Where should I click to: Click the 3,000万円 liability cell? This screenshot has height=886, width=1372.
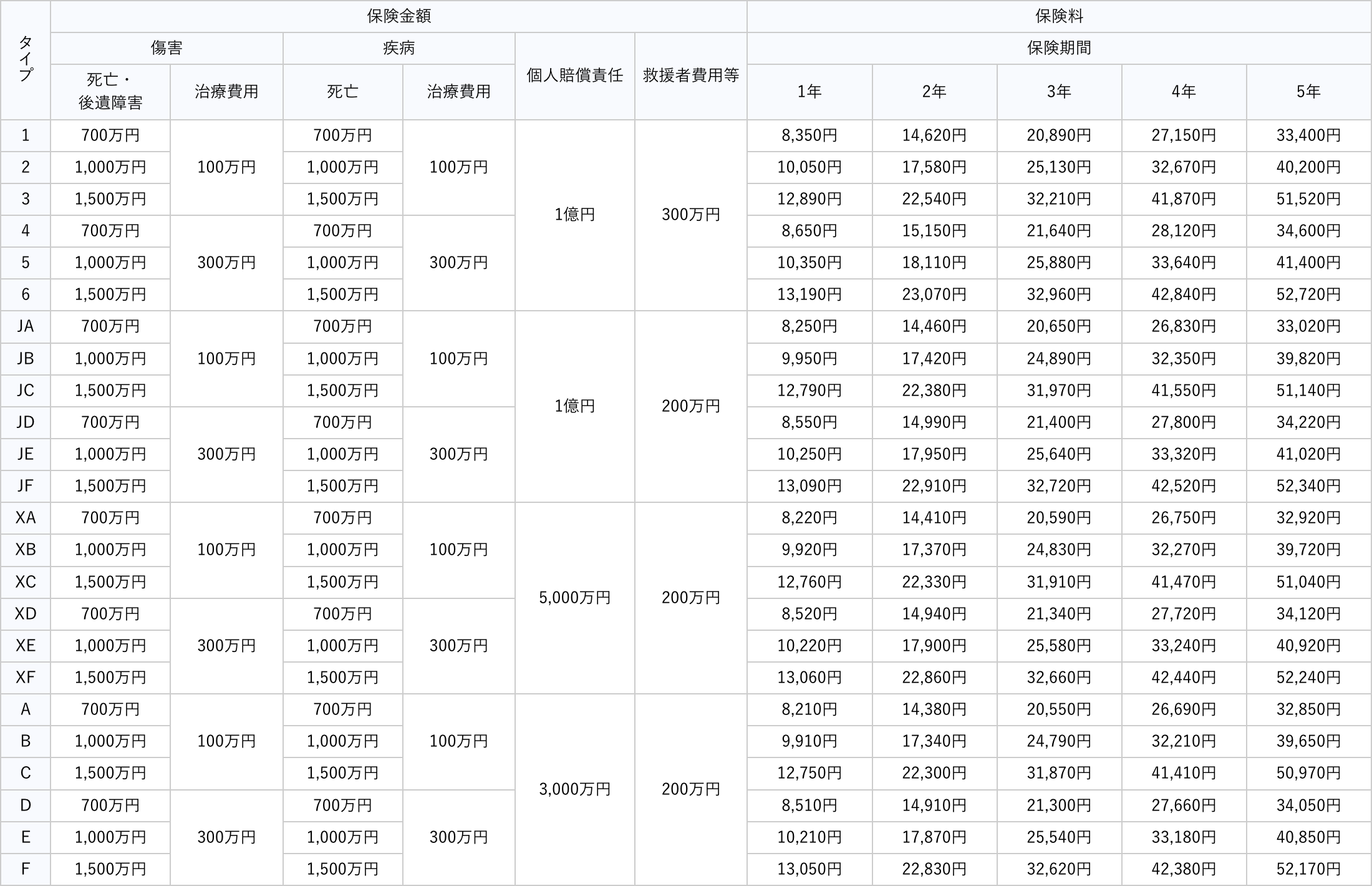(574, 789)
